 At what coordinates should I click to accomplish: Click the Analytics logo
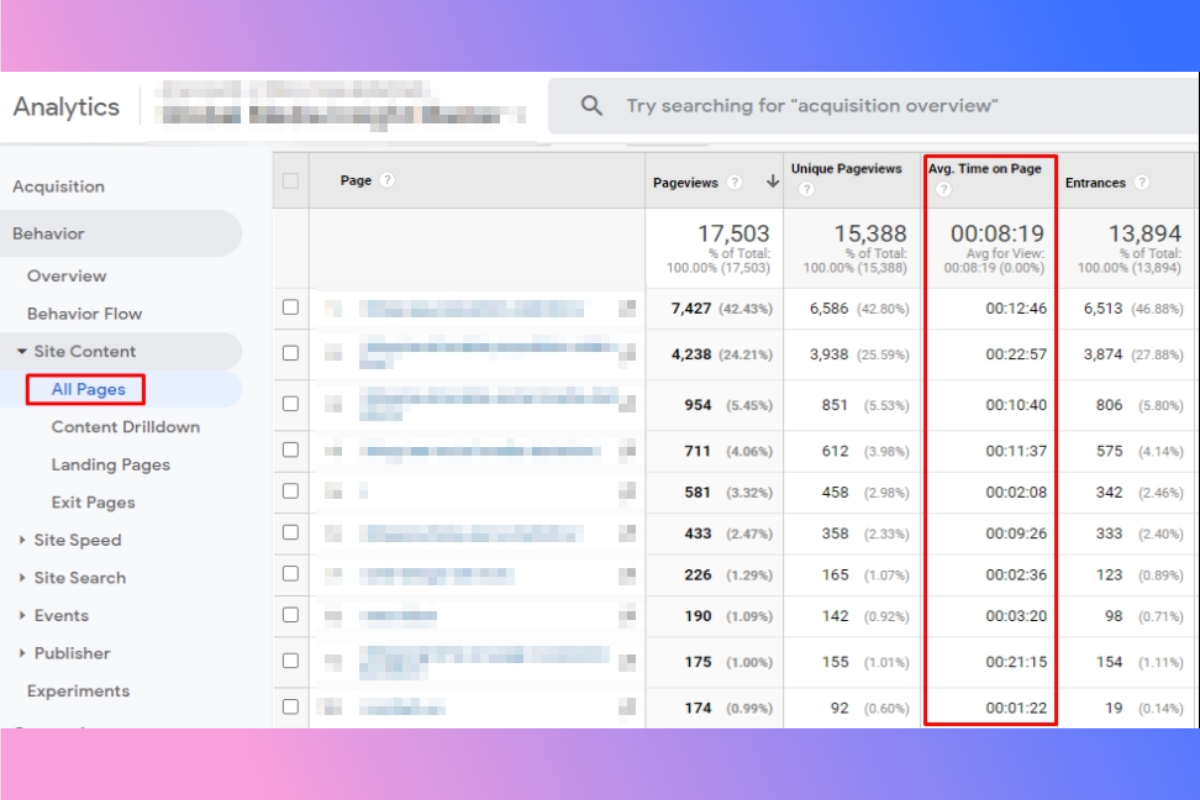(66, 106)
